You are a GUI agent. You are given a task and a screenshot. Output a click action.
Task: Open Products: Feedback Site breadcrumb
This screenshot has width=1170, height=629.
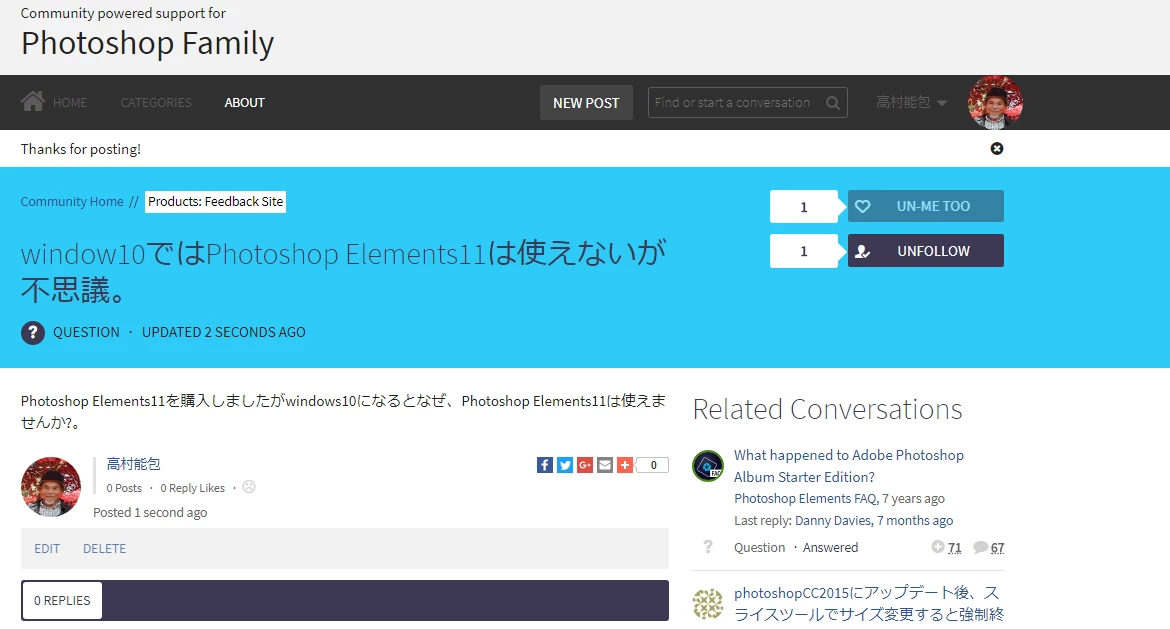216,201
